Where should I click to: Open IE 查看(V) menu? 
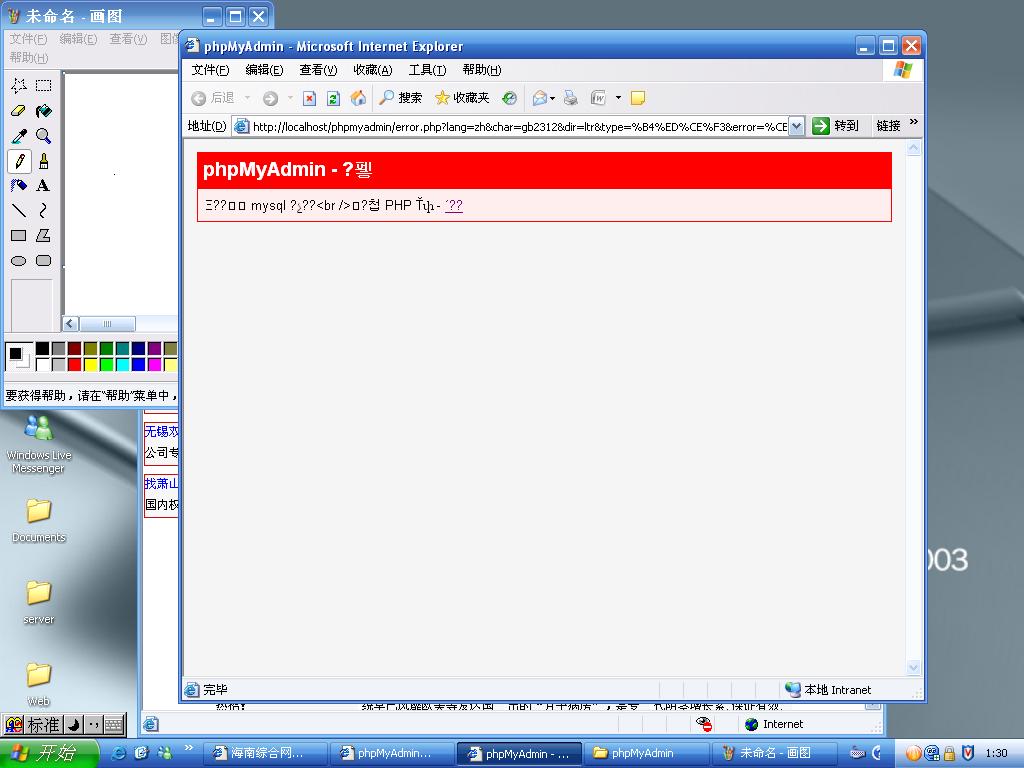coord(318,70)
